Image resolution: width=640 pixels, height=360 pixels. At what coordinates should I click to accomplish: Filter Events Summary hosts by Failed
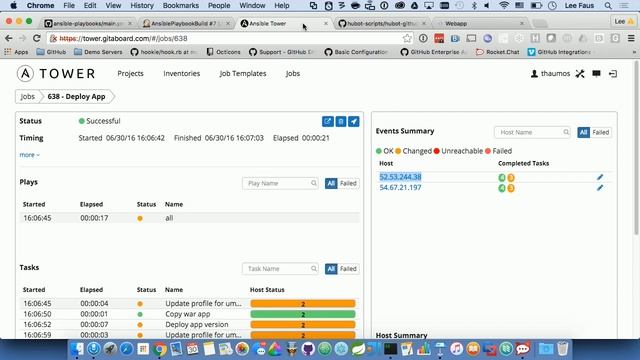click(x=601, y=132)
